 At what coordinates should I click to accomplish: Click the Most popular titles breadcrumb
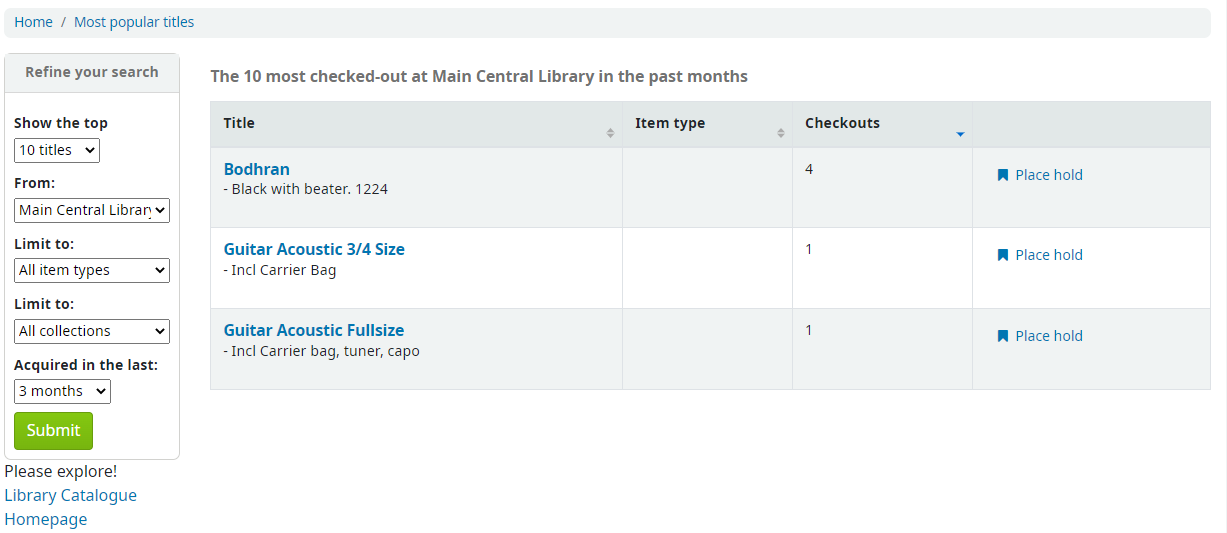(x=134, y=22)
